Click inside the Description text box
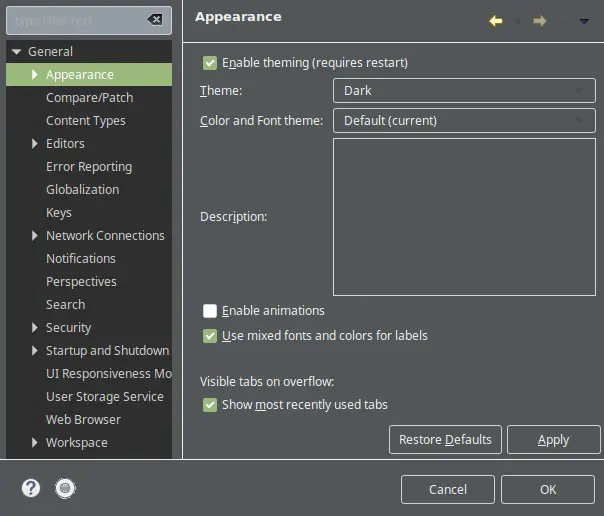This screenshot has height=516, width=604. pyautogui.click(x=464, y=217)
